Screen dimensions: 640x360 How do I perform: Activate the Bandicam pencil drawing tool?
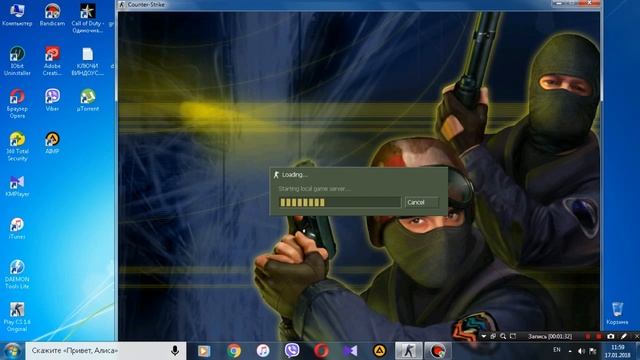pos(624,336)
